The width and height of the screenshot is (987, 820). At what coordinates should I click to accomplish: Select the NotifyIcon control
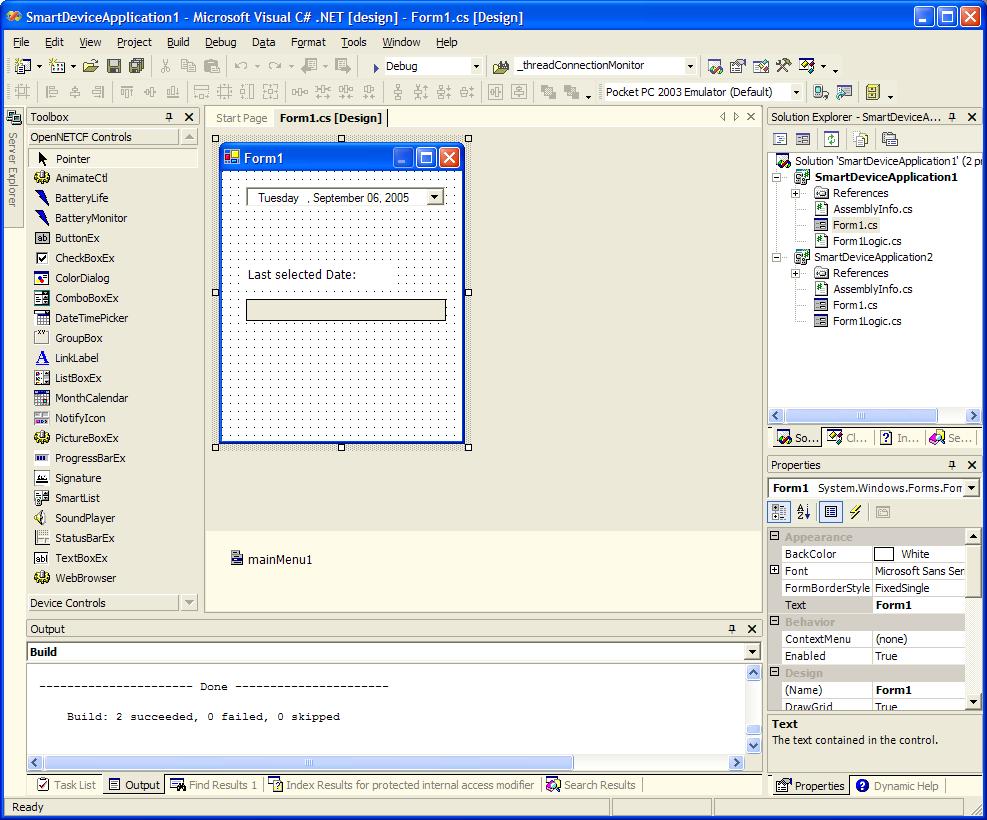tap(80, 418)
